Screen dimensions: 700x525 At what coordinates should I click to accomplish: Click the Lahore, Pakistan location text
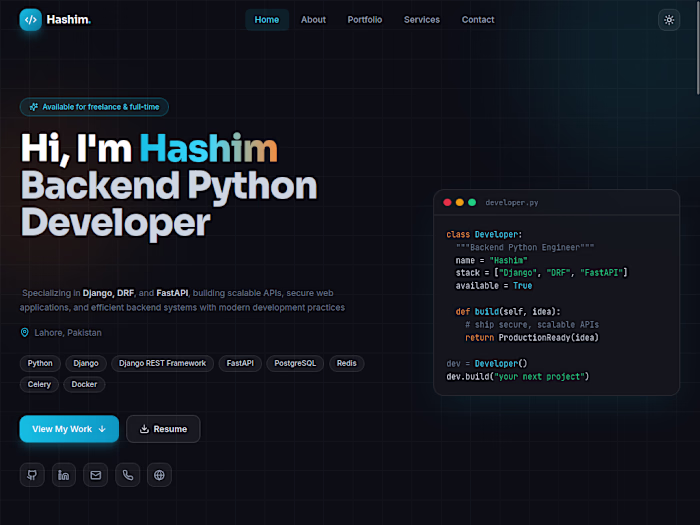(x=68, y=333)
